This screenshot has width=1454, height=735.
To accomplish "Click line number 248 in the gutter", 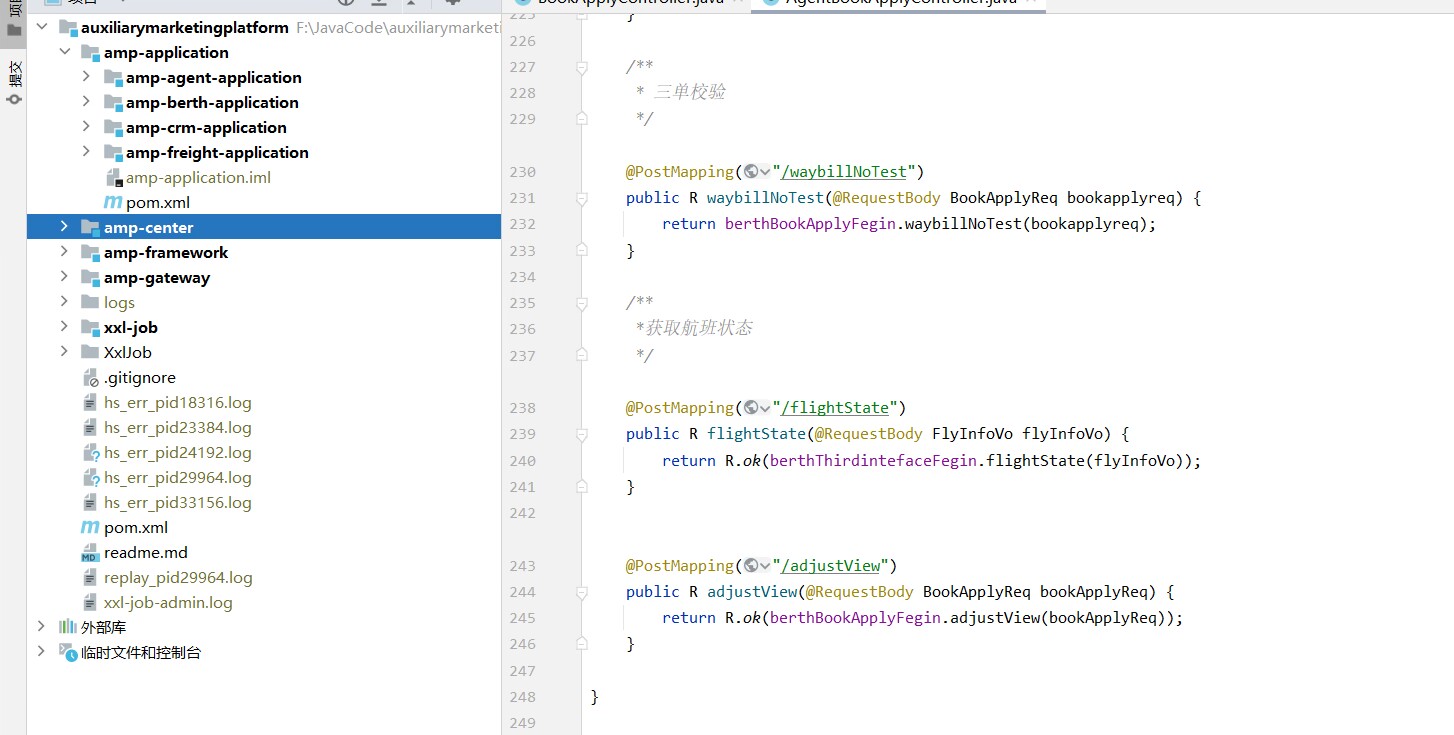I will click(523, 697).
